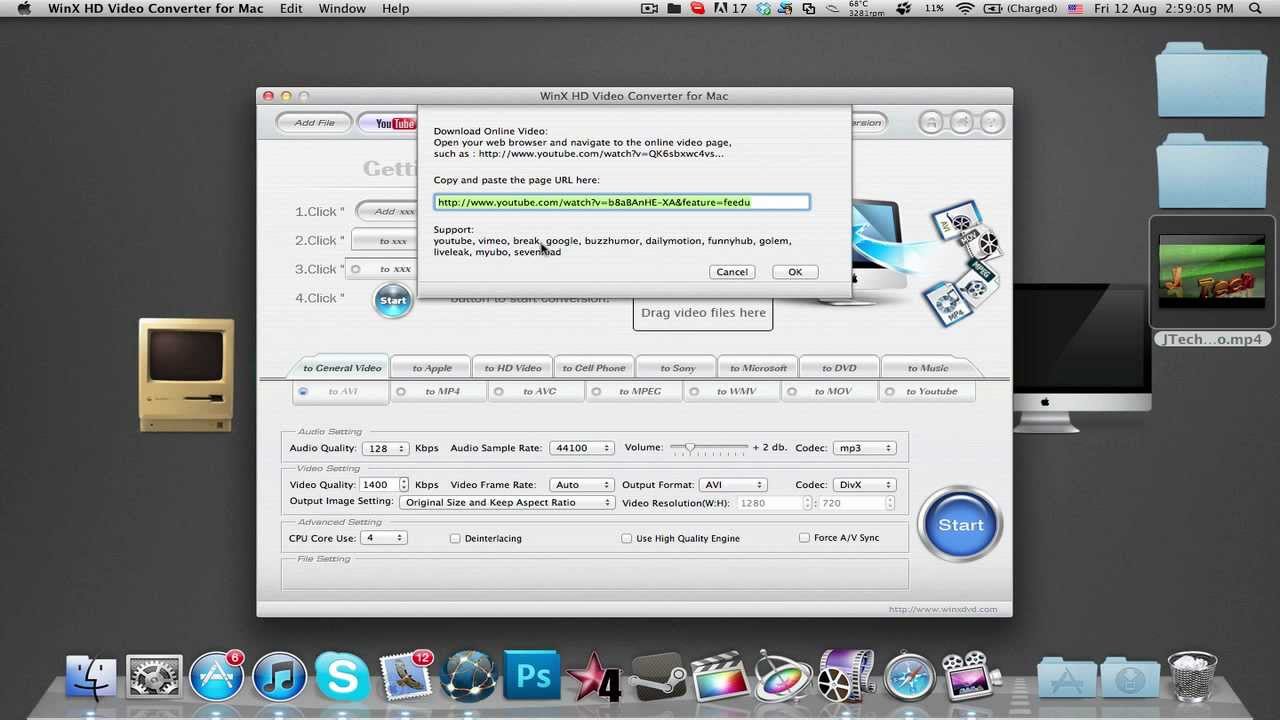
Task: Switch to the to Cell Phone tab
Action: click(594, 367)
